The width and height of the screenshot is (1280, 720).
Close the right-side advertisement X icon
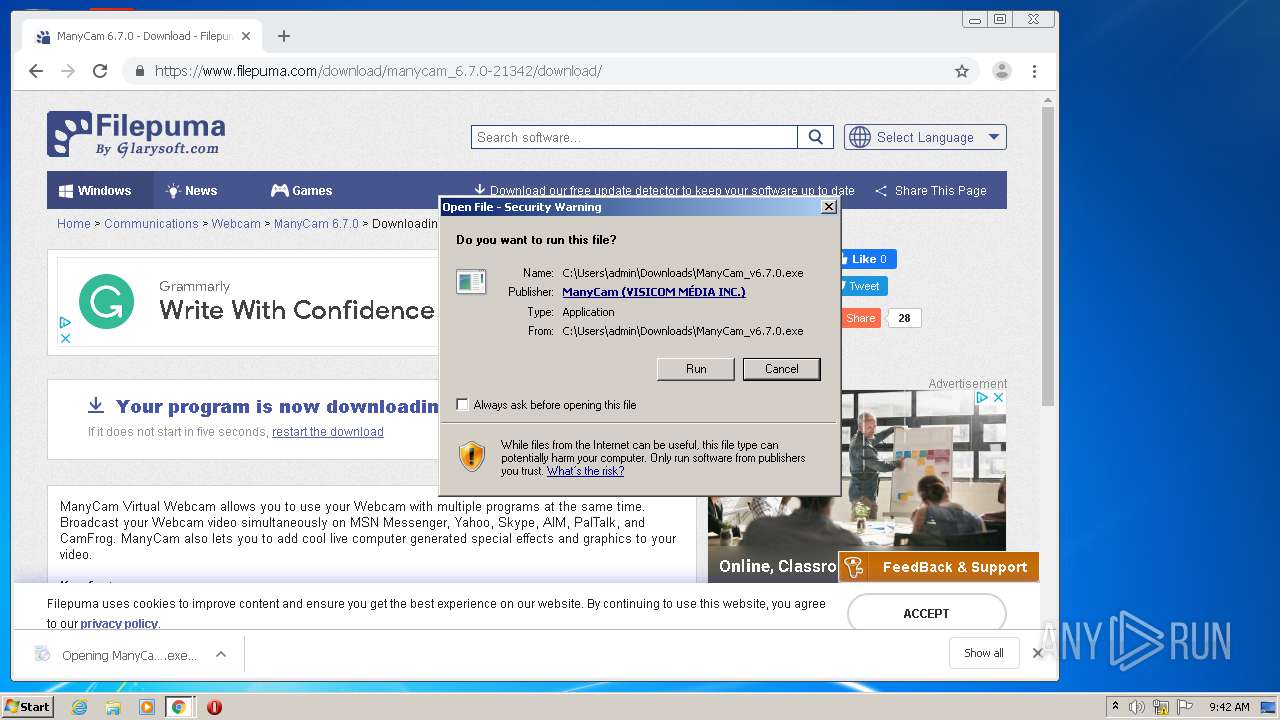tap(998, 398)
